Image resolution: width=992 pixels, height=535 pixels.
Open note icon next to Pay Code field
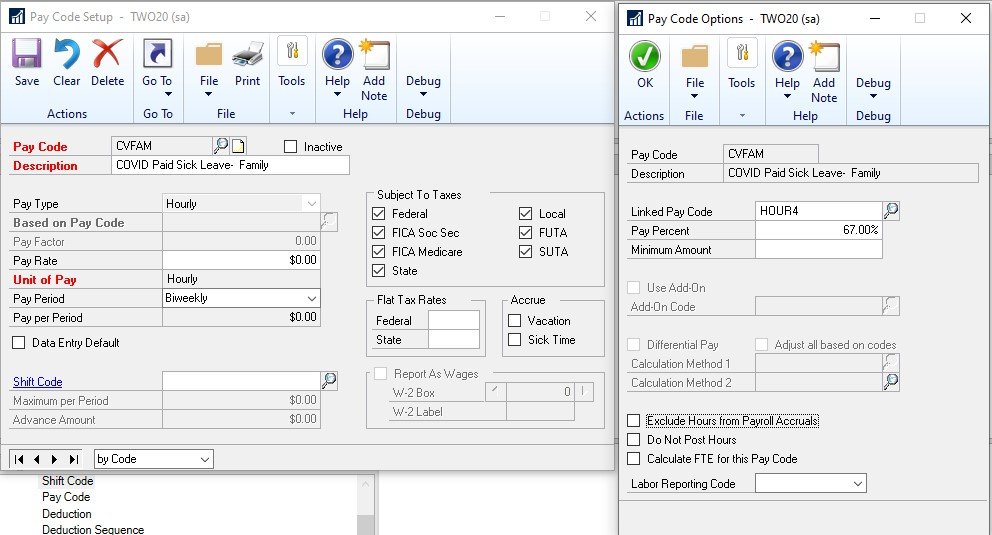point(239,146)
